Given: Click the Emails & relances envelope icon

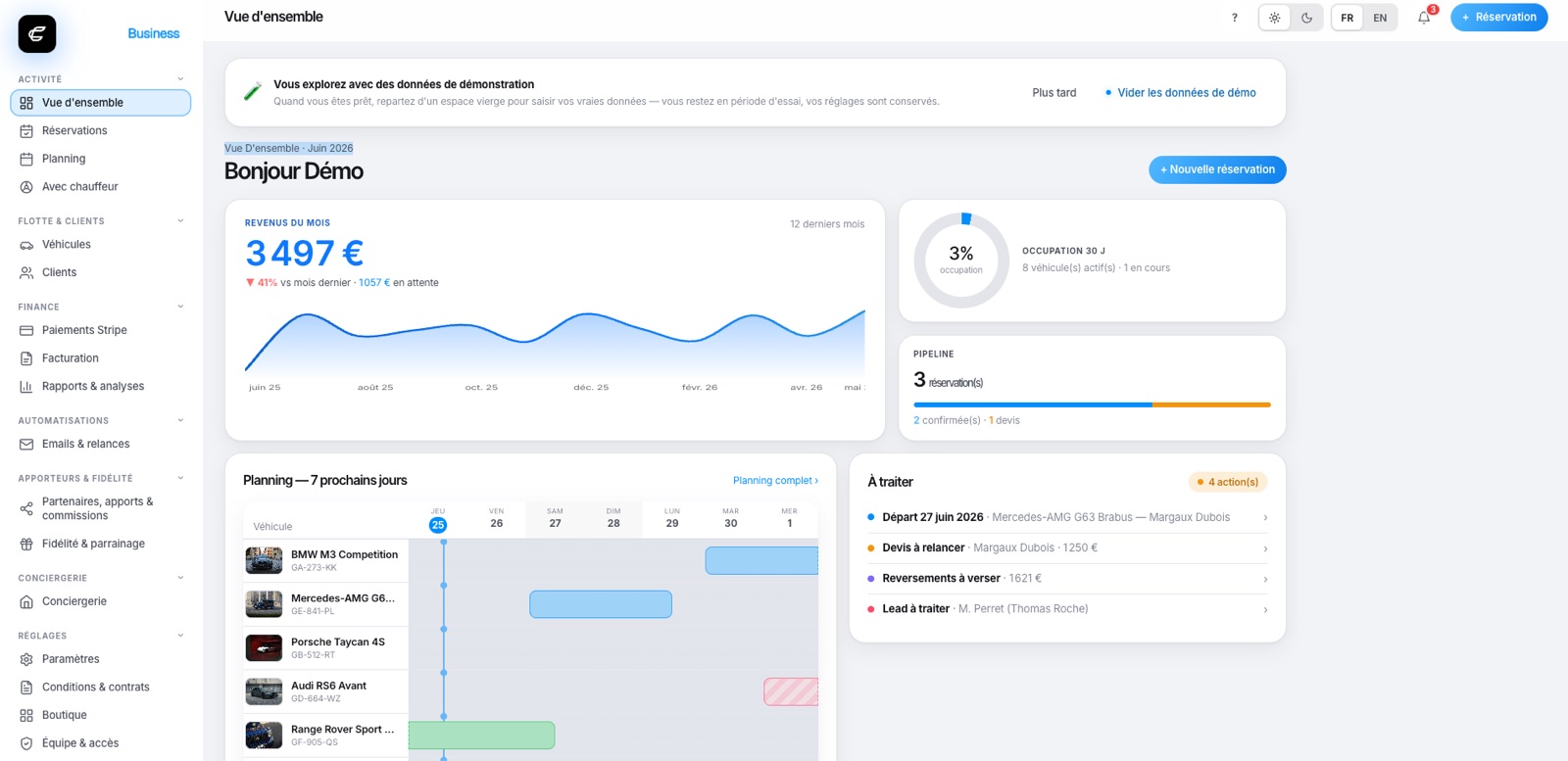Looking at the screenshot, I should [26, 445].
